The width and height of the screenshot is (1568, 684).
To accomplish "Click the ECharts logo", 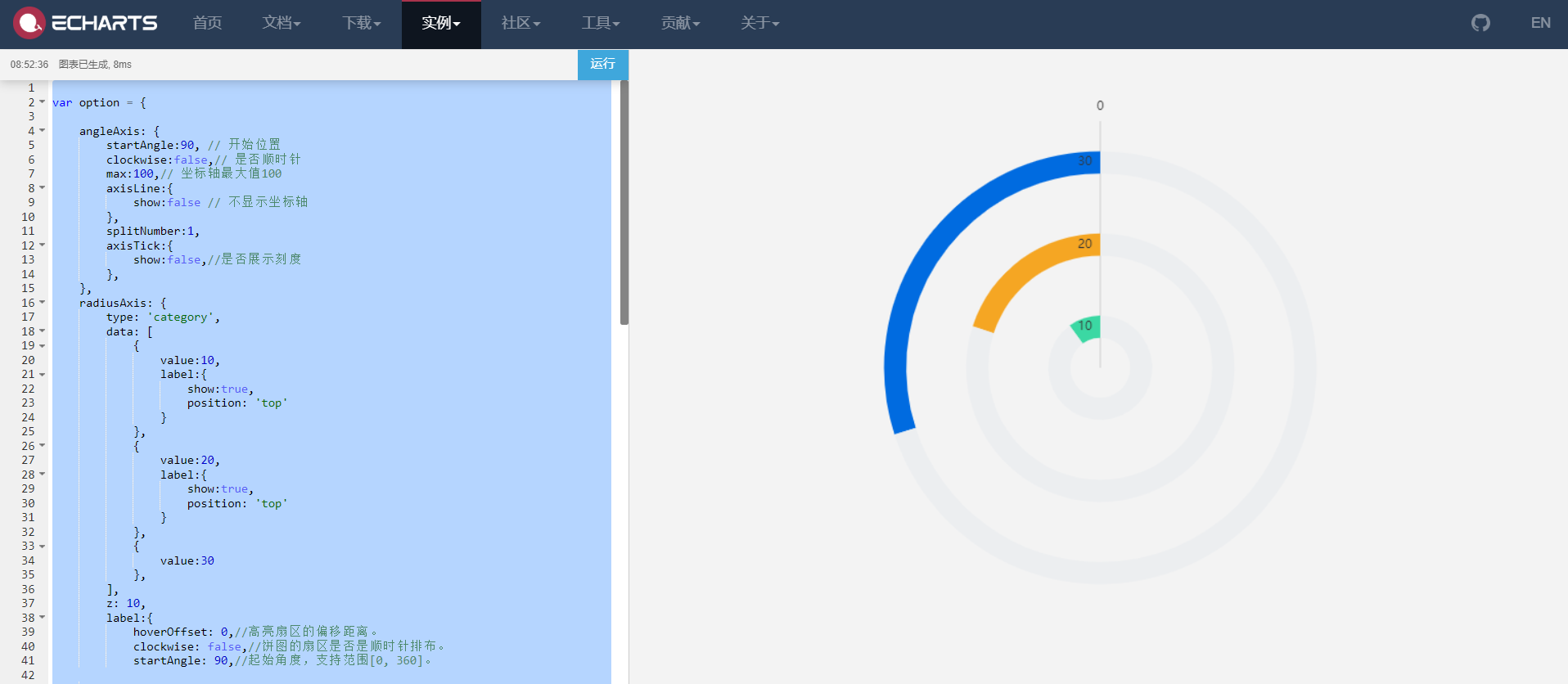I will click(x=85, y=23).
